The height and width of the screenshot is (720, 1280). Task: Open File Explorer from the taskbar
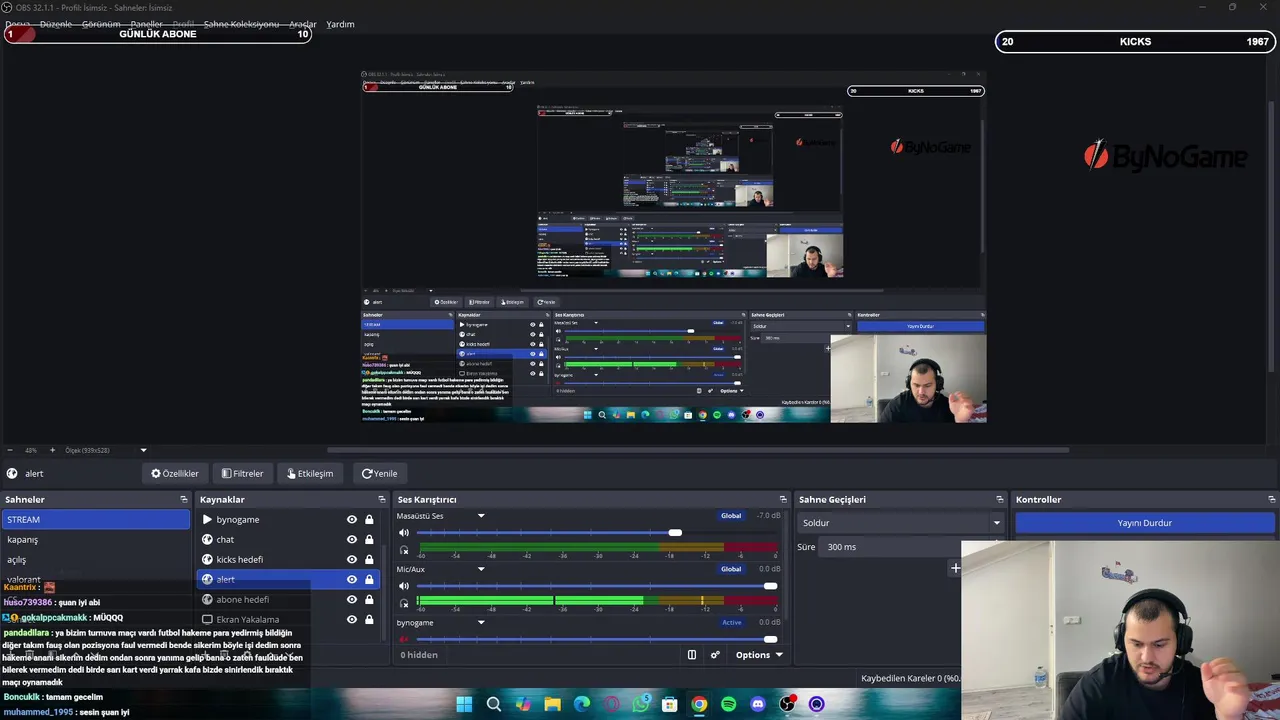(x=552, y=704)
